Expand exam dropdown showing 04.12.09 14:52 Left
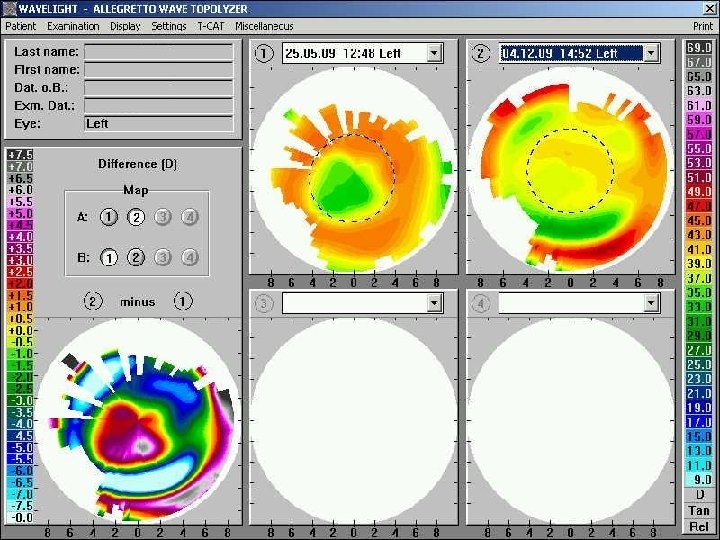720x540 pixels. coord(651,53)
